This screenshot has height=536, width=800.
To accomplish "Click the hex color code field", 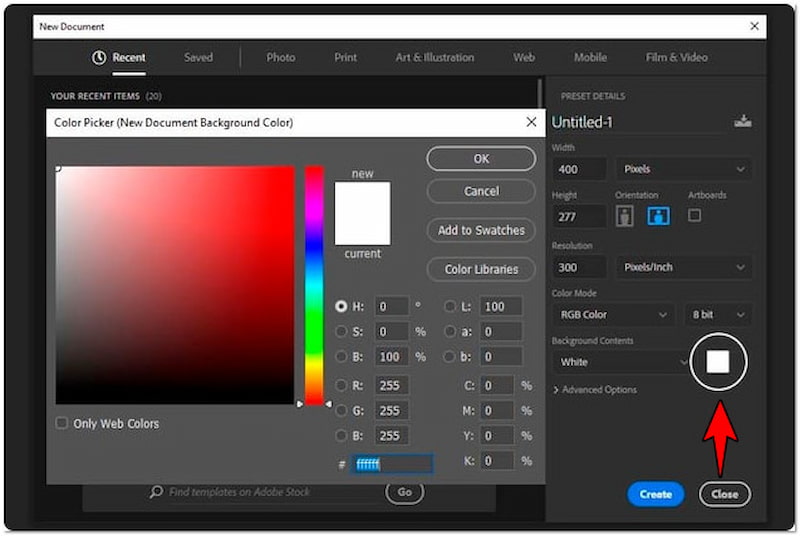I will click(x=392, y=464).
